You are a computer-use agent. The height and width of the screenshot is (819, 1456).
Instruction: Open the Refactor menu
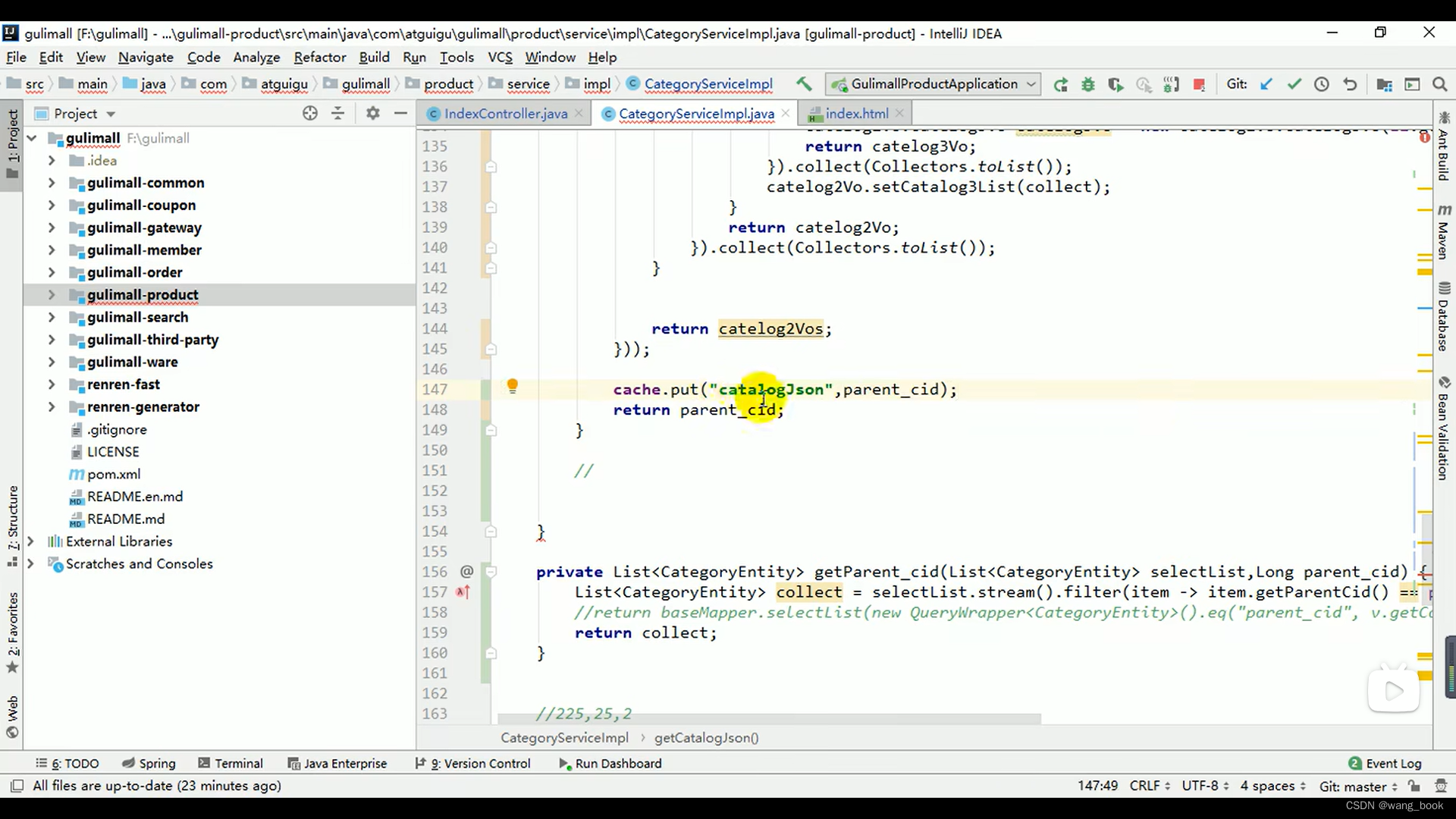pyautogui.click(x=319, y=57)
